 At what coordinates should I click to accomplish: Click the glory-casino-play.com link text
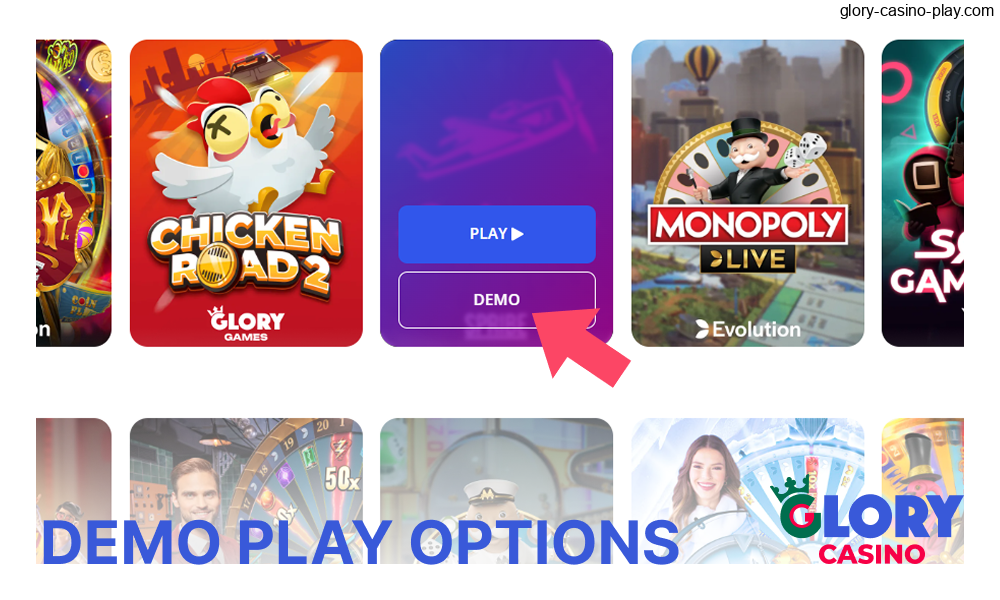[916, 11]
